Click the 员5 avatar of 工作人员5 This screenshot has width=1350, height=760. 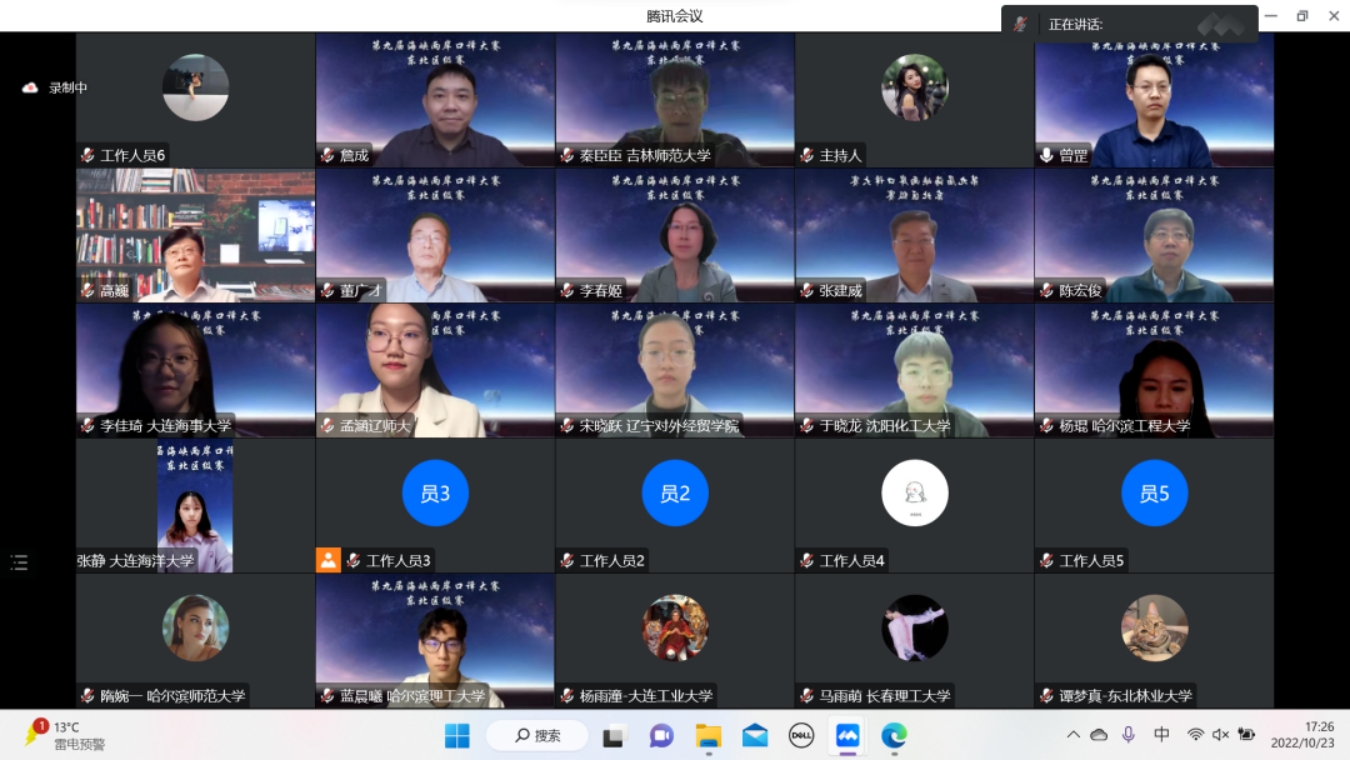1155,492
